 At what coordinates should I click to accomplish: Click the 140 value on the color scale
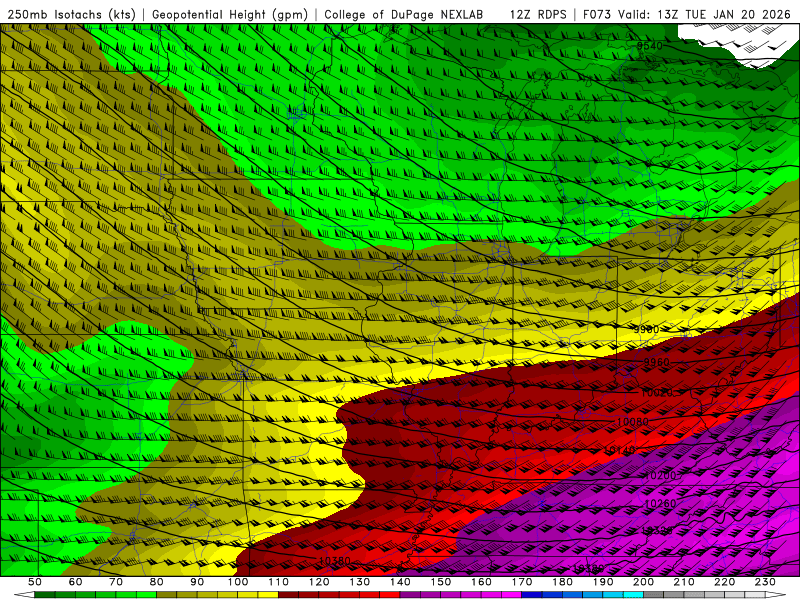point(401,582)
